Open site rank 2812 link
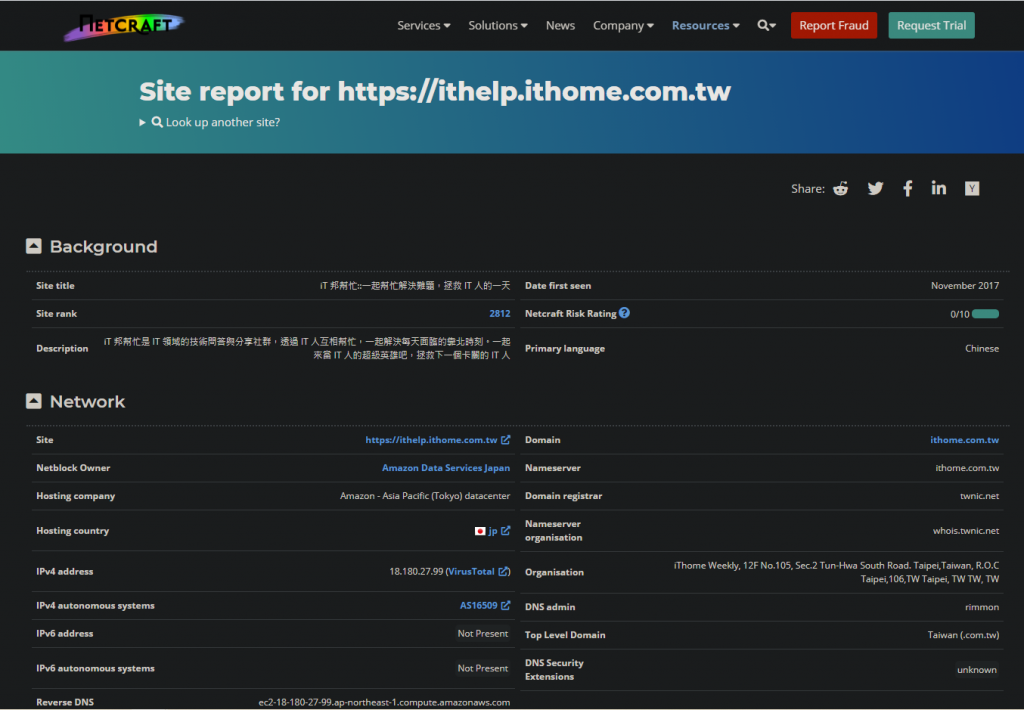The image size is (1024, 710). point(500,314)
